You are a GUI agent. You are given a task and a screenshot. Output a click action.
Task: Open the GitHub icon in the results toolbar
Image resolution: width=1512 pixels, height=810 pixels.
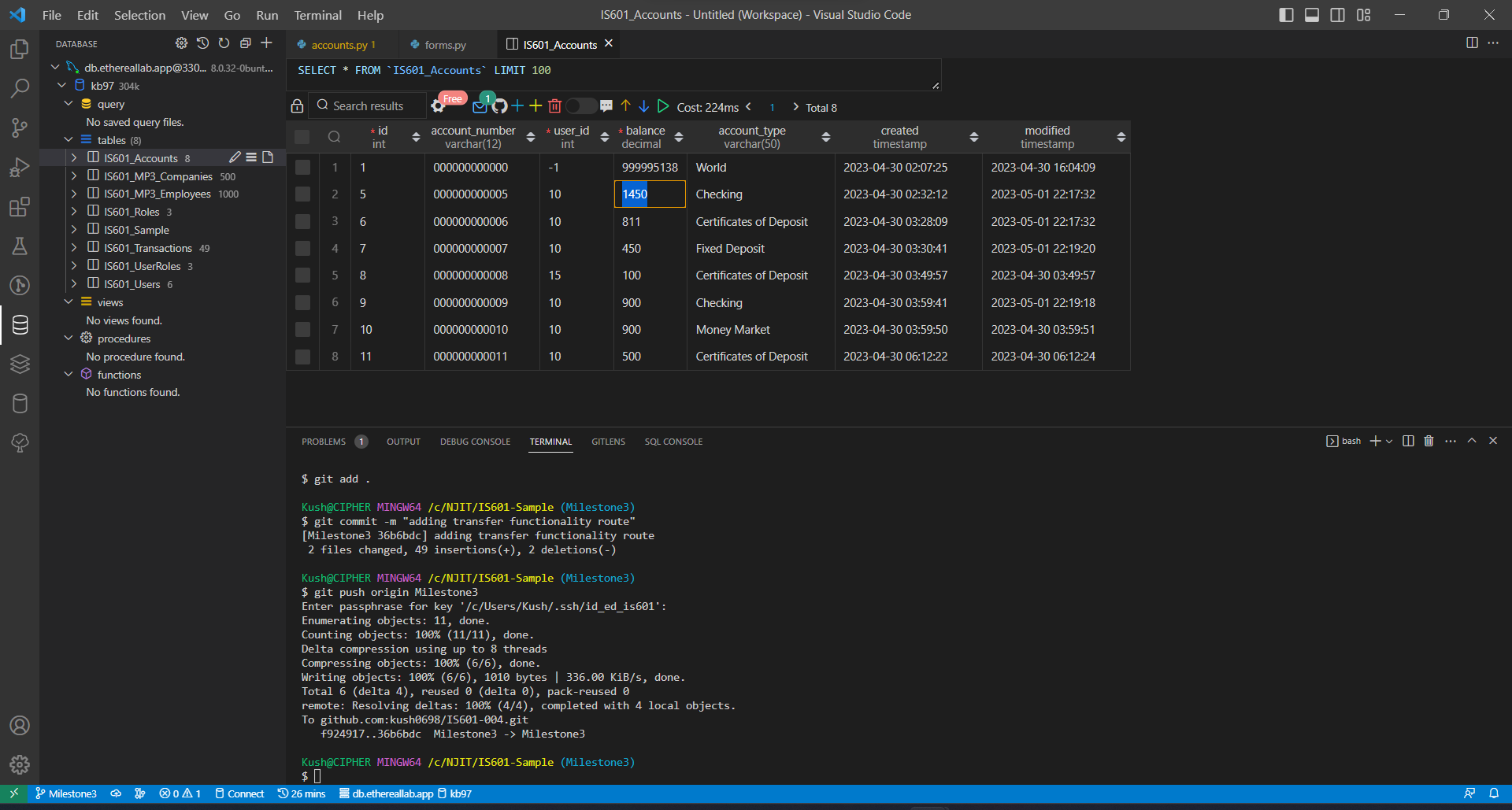coord(498,106)
